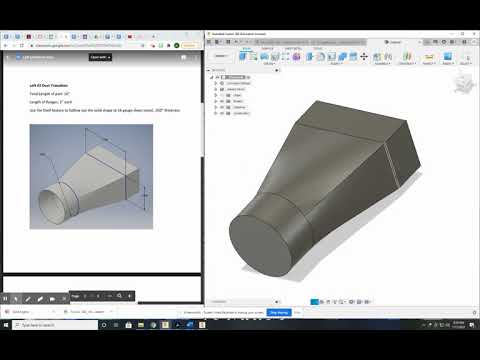Screen dimensions: 480x360
Task: Click the Paused profile button in Chrome
Action: 190,45
